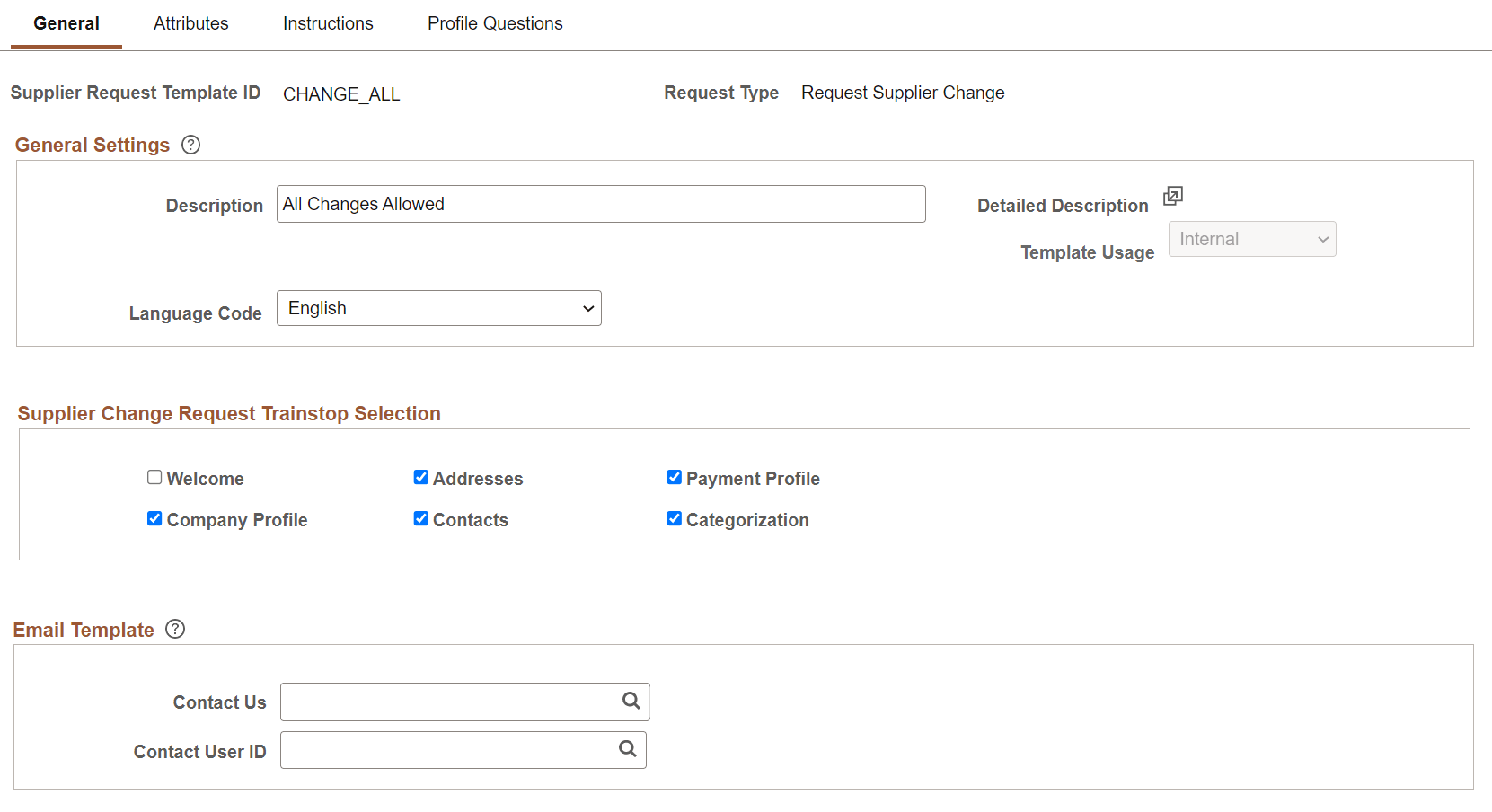1492x812 pixels.
Task: Click inside the Description text field
Action: point(600,204)
